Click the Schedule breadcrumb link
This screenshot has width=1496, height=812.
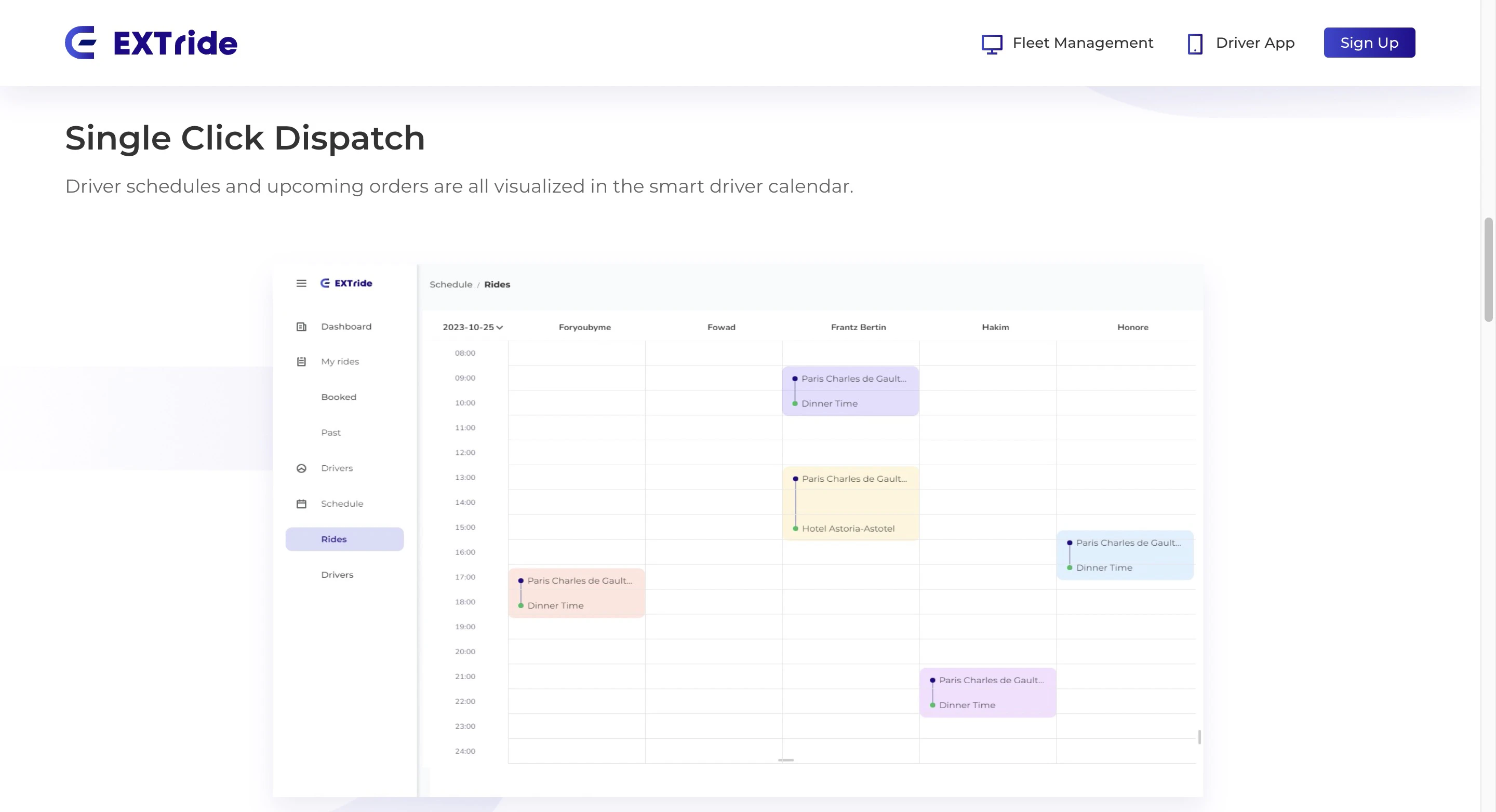451,285
